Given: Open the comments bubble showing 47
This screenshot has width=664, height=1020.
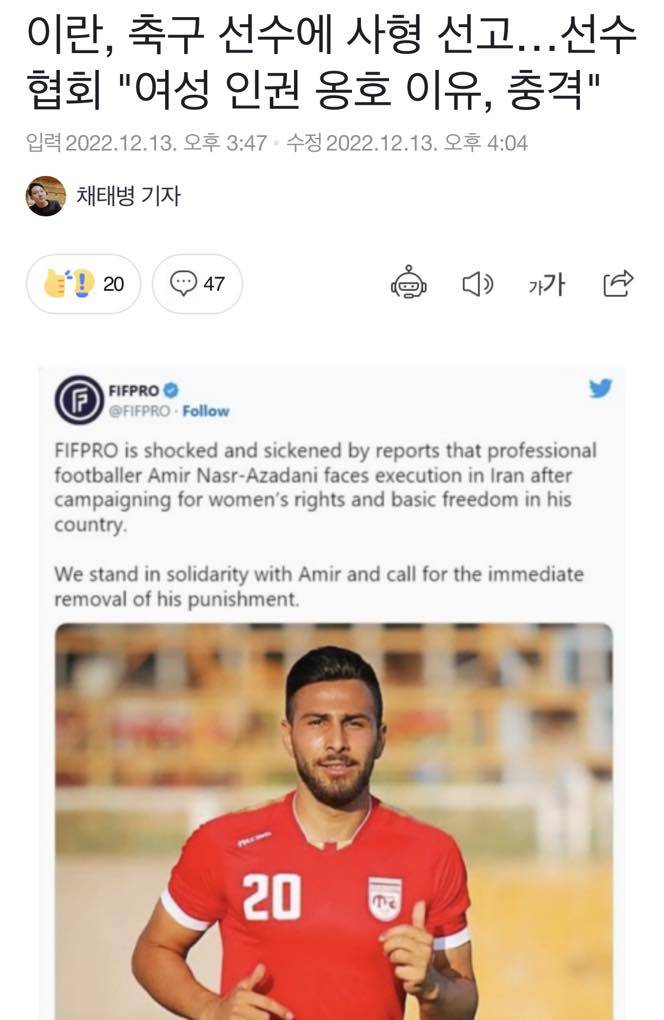Looking at the screenshot, I should click(197, 284).
